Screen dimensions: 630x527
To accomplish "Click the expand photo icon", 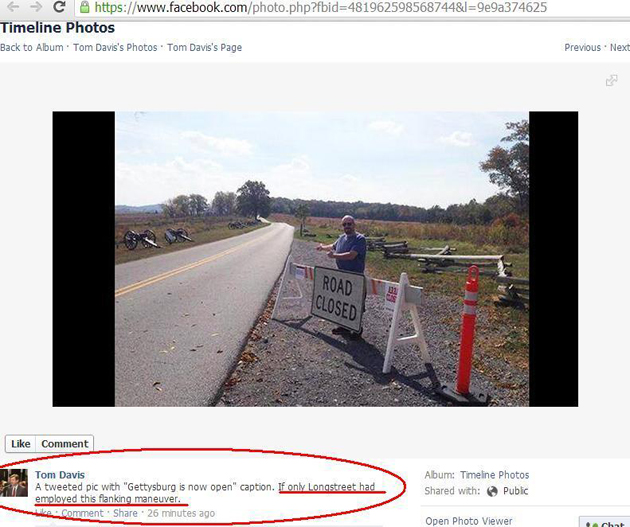I will tap(612, 80).
